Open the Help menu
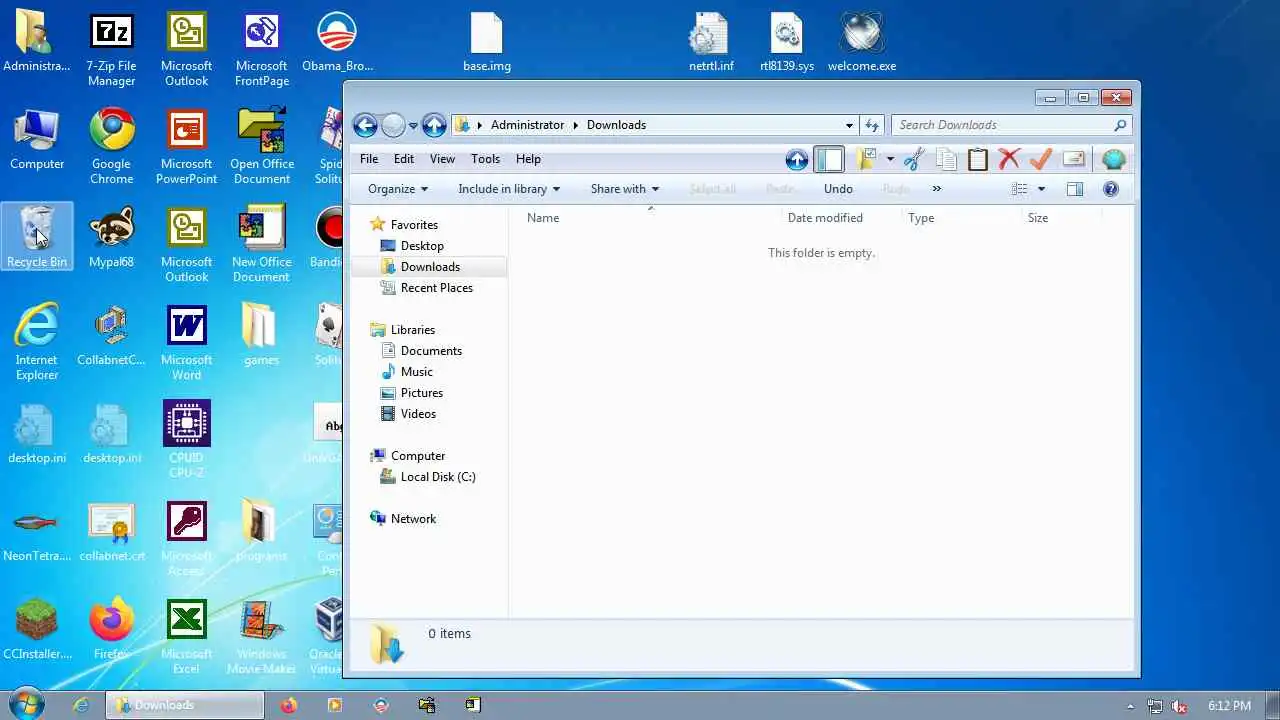The image size is (1280, 720). click(528, 159)
